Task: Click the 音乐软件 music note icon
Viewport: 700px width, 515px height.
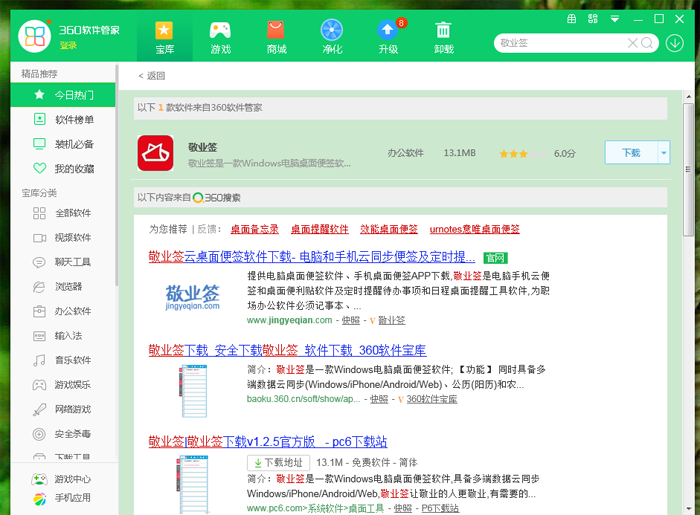Action: click(39, 360)
